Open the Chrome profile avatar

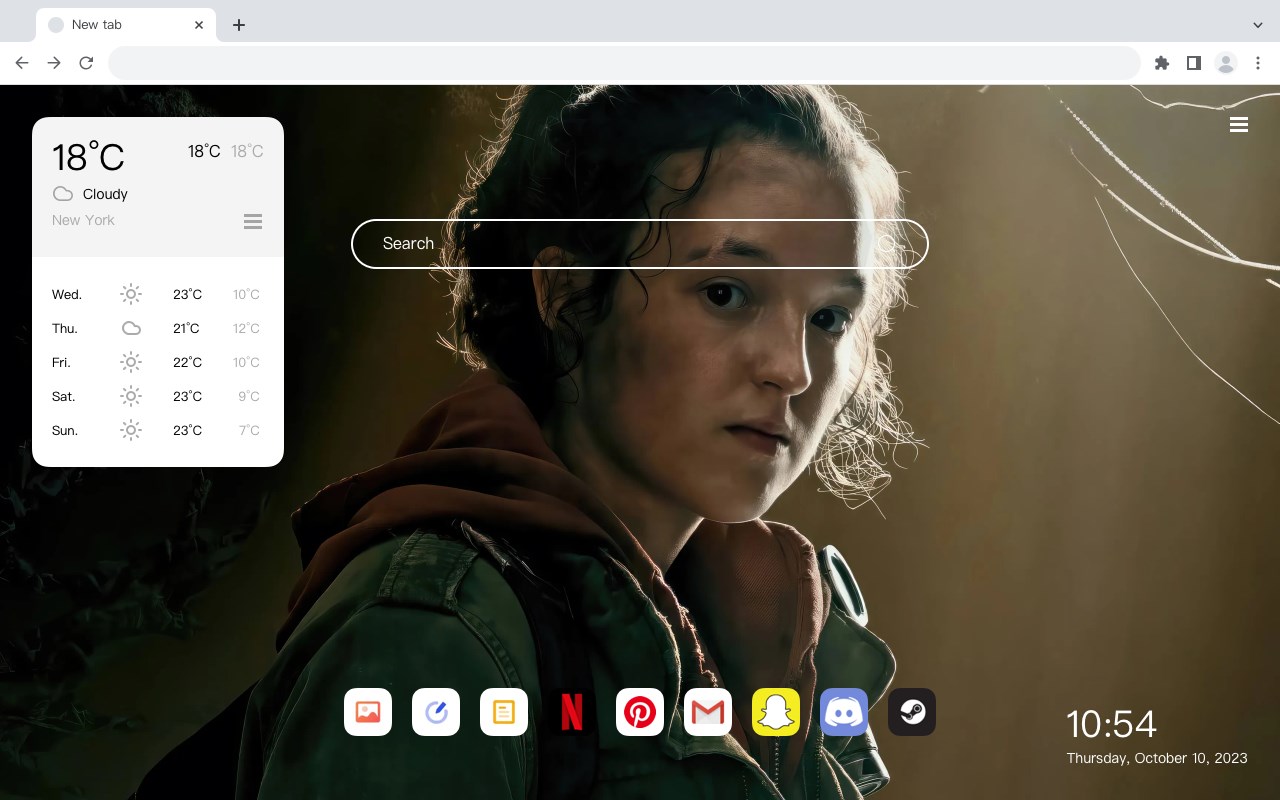pyautogui.click(x=1226, y=63)
